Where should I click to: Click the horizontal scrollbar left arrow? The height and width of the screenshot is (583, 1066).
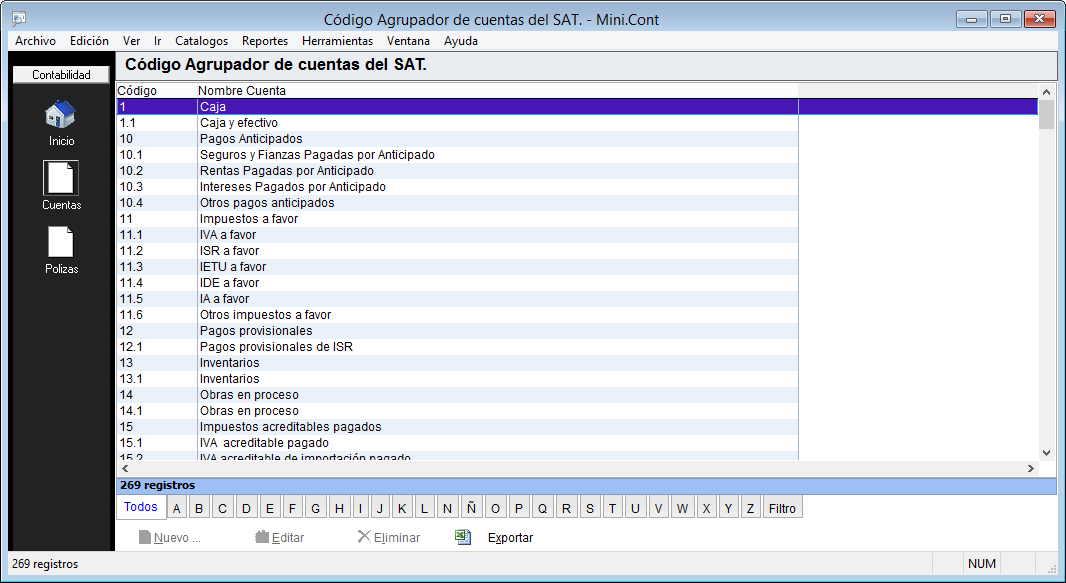(x=125, y=468)
